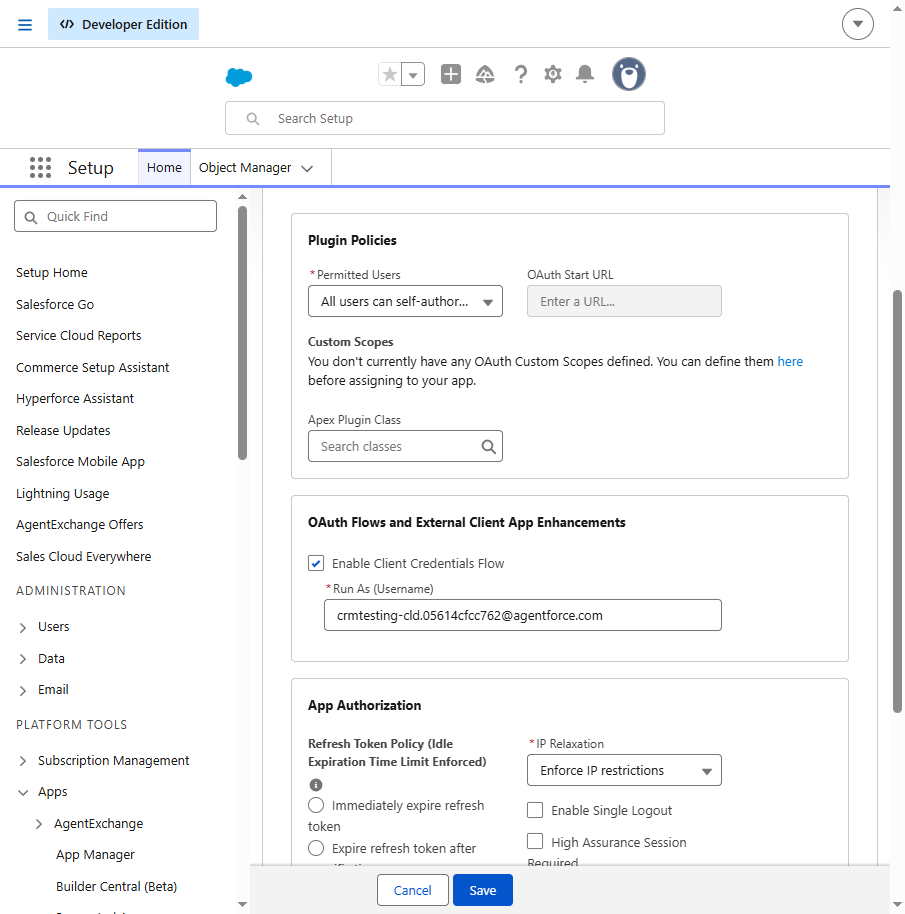Viewport: 905px width, 914px height.
Task: Click the Save button
Action: [x=483, y=890]
